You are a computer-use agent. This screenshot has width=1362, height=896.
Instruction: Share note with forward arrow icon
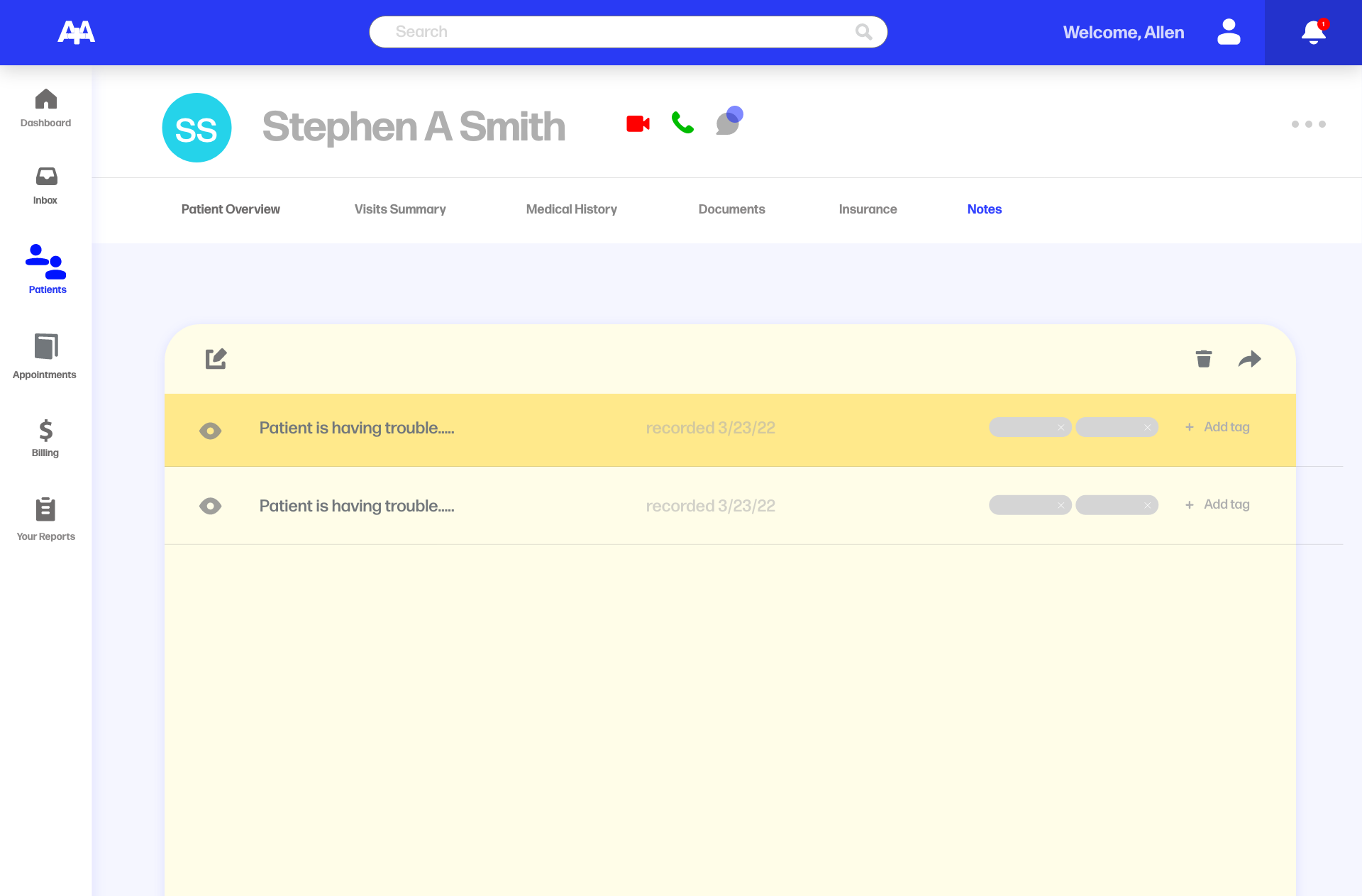1249,359
